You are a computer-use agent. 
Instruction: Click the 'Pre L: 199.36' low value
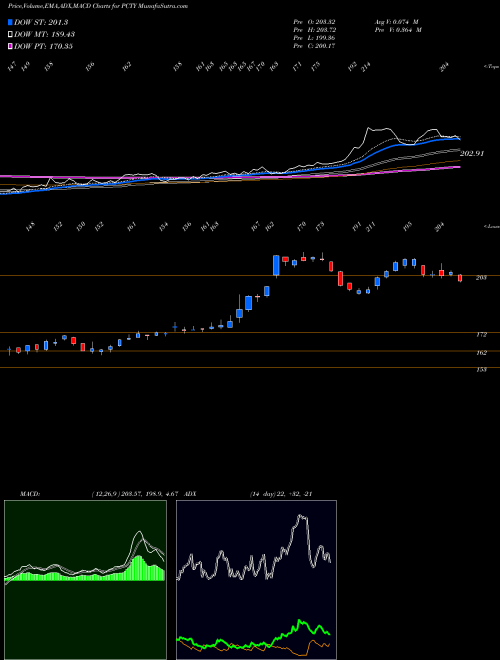click(314, 38)
